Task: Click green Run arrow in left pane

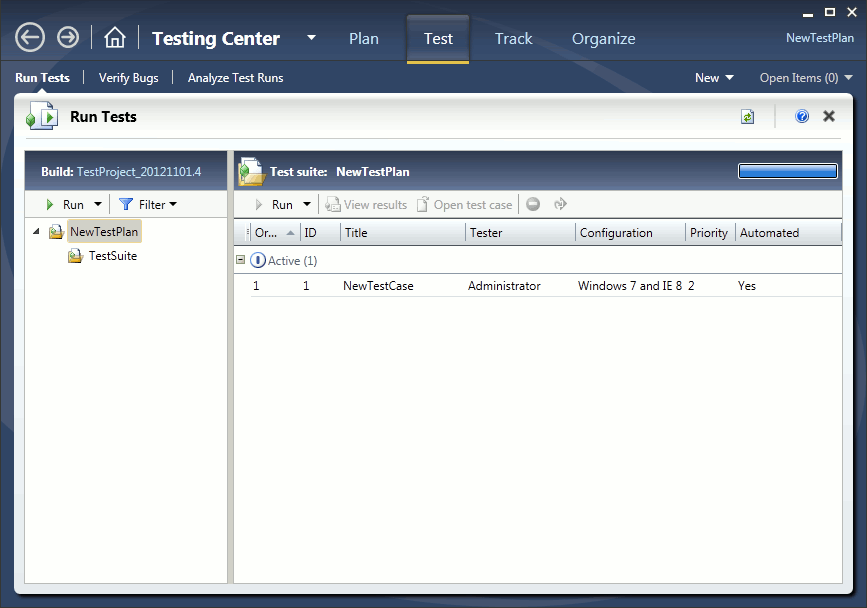Action: (x=50, y=205)
